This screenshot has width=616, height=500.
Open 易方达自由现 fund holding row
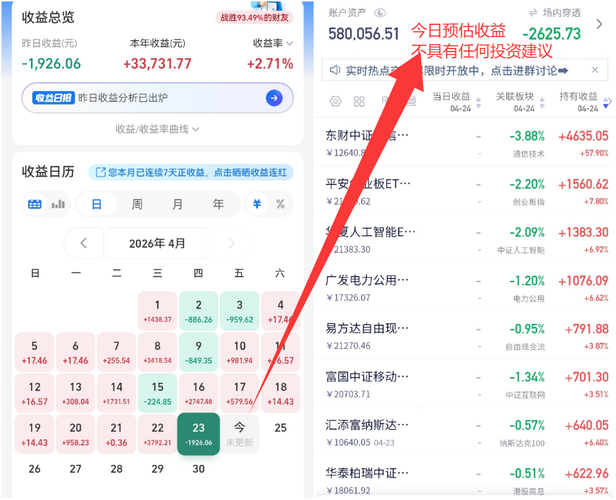click(465, 336)
